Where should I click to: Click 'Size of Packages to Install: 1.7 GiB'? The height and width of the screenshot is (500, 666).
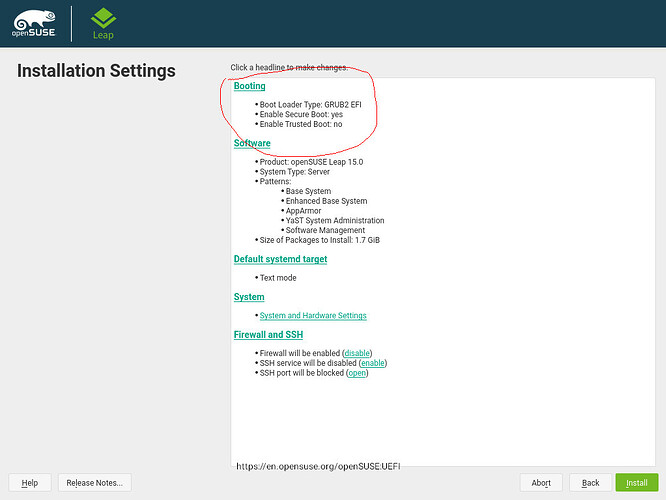pos(319,240)
